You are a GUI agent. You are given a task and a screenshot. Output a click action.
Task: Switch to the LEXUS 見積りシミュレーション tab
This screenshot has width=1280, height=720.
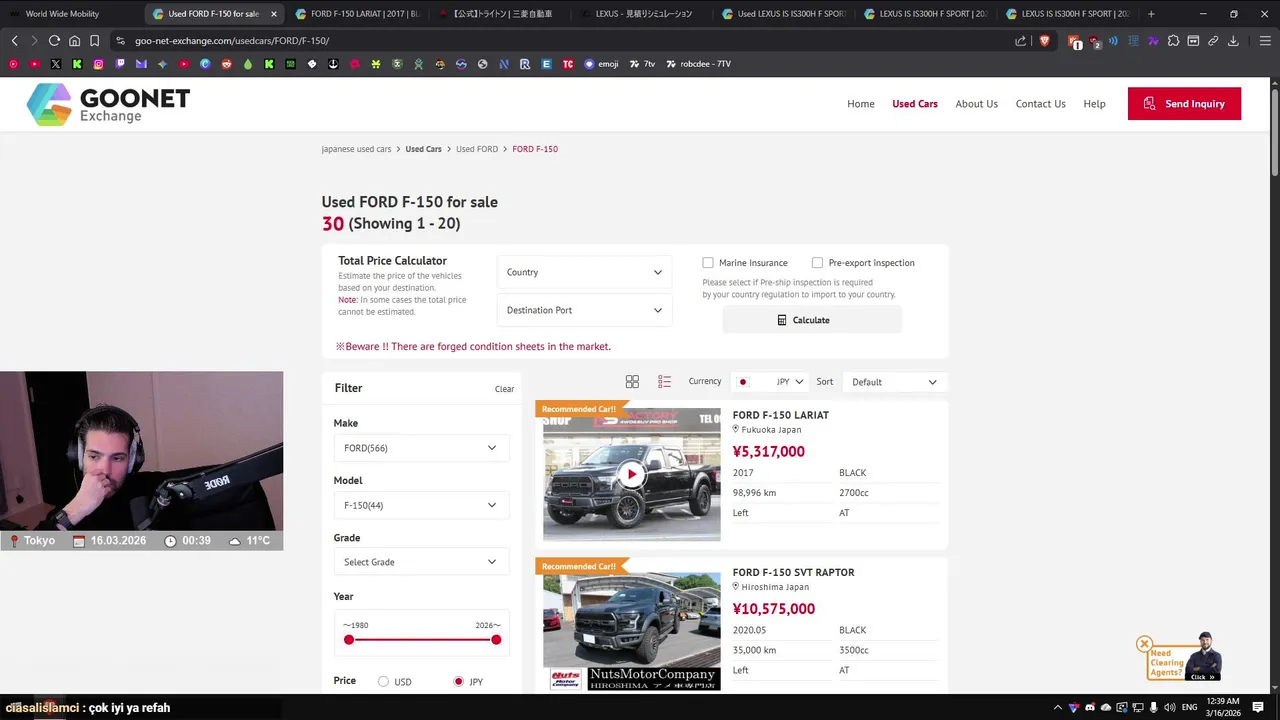coord(642,14)
